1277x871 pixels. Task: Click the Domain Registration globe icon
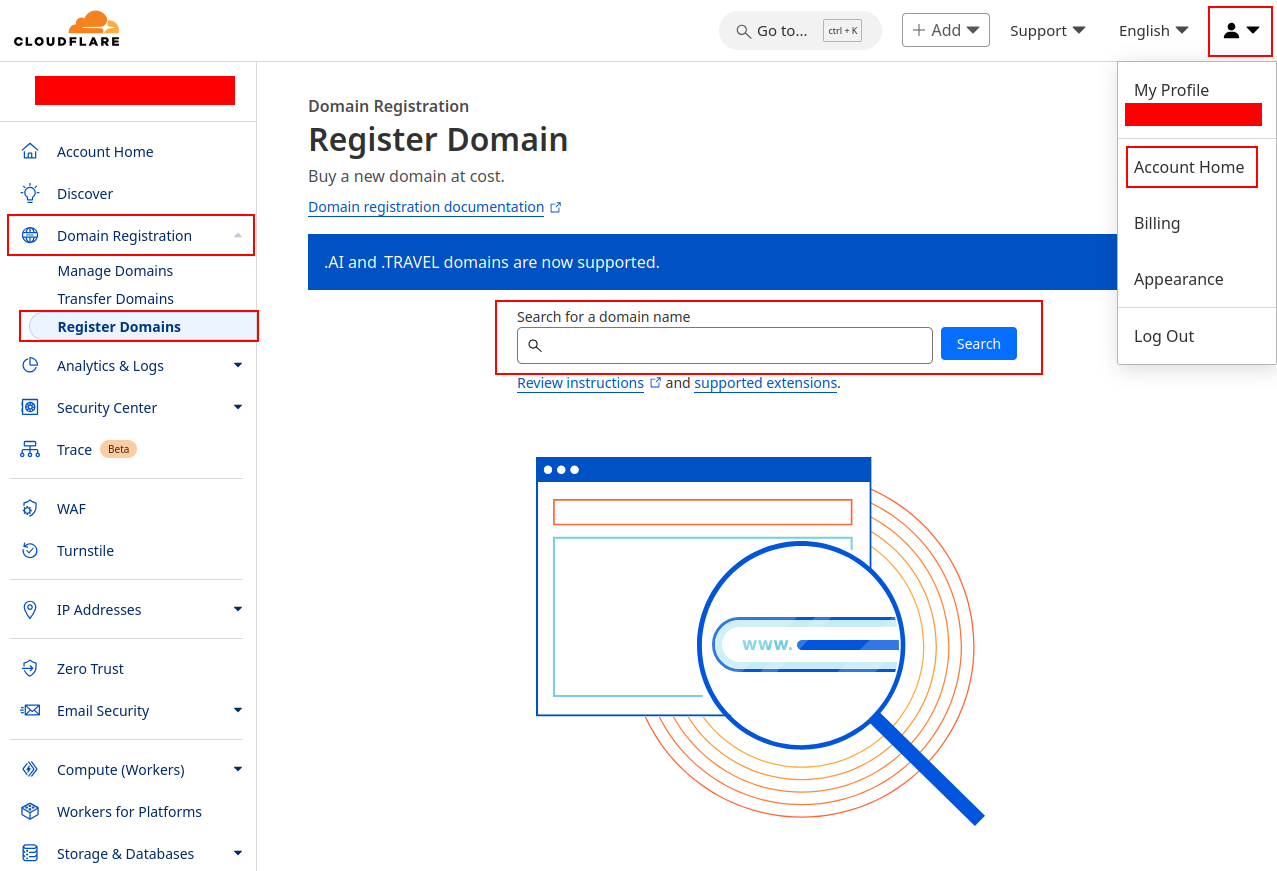[x=30, y=236]
